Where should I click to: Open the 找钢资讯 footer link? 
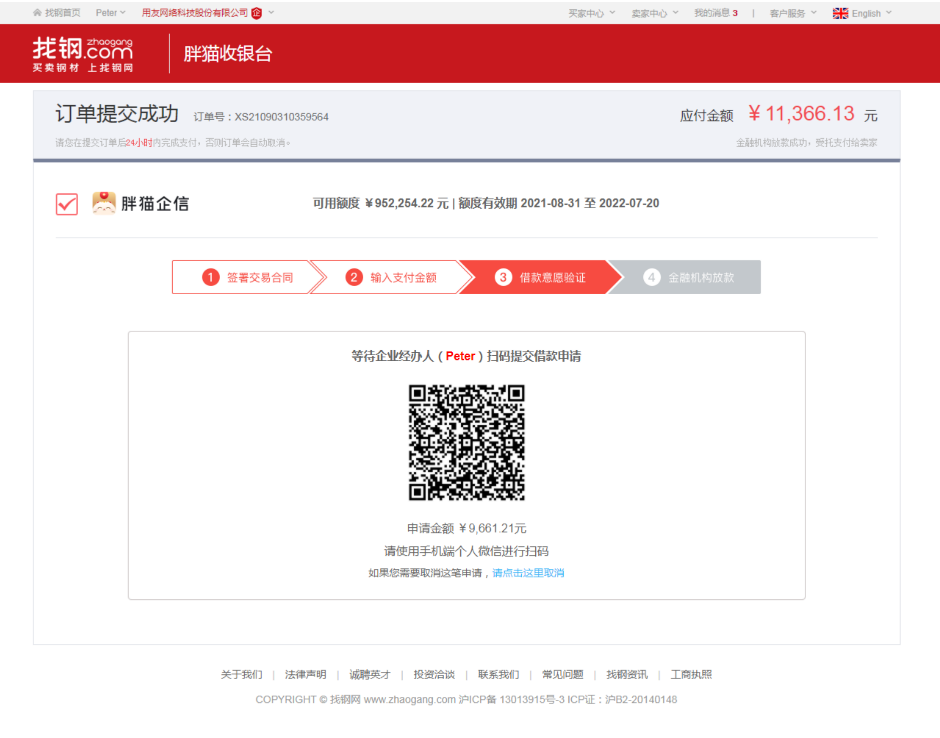coord(626,674)
